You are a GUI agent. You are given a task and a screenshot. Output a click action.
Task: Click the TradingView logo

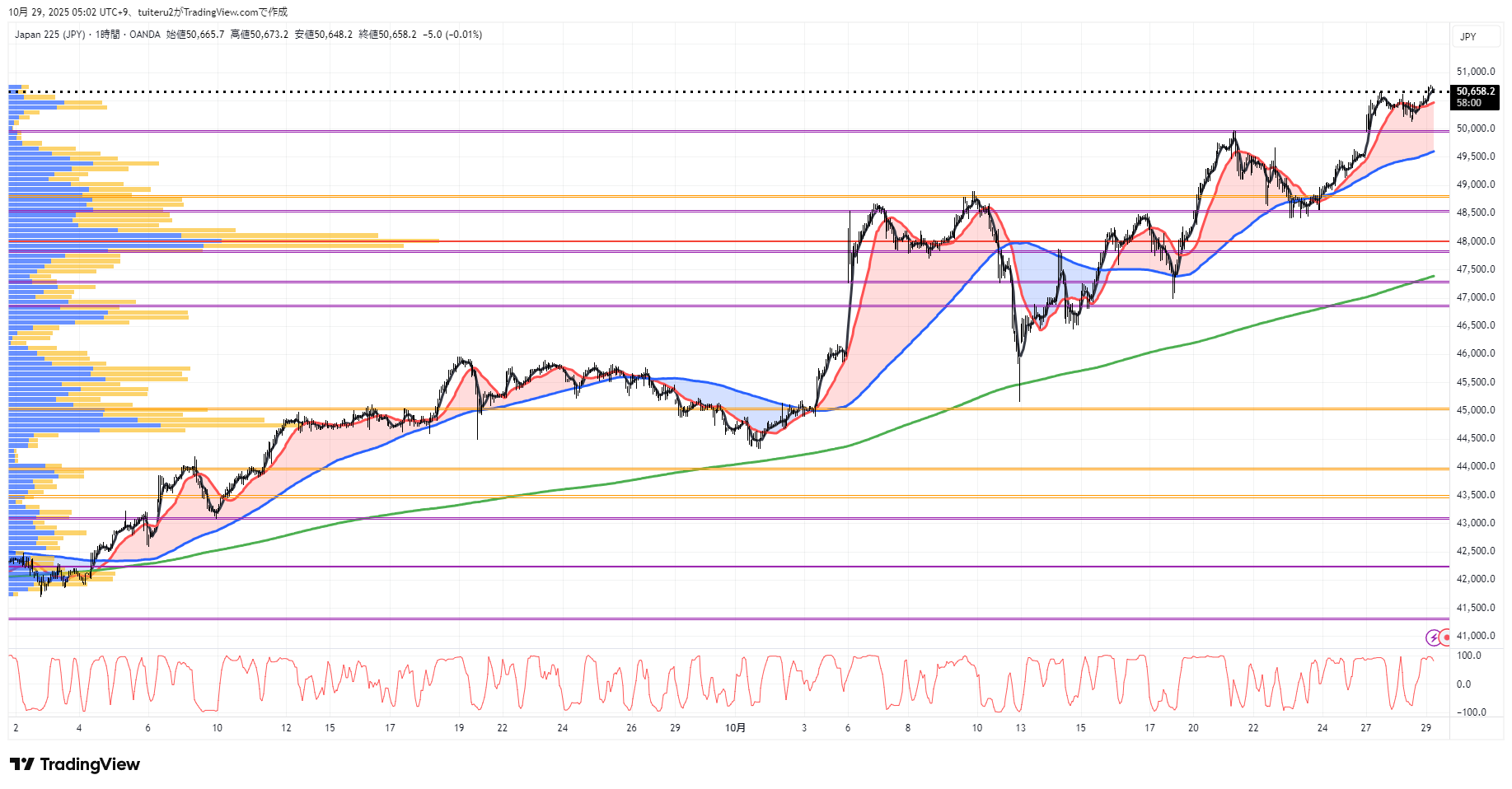click(75, 764)
